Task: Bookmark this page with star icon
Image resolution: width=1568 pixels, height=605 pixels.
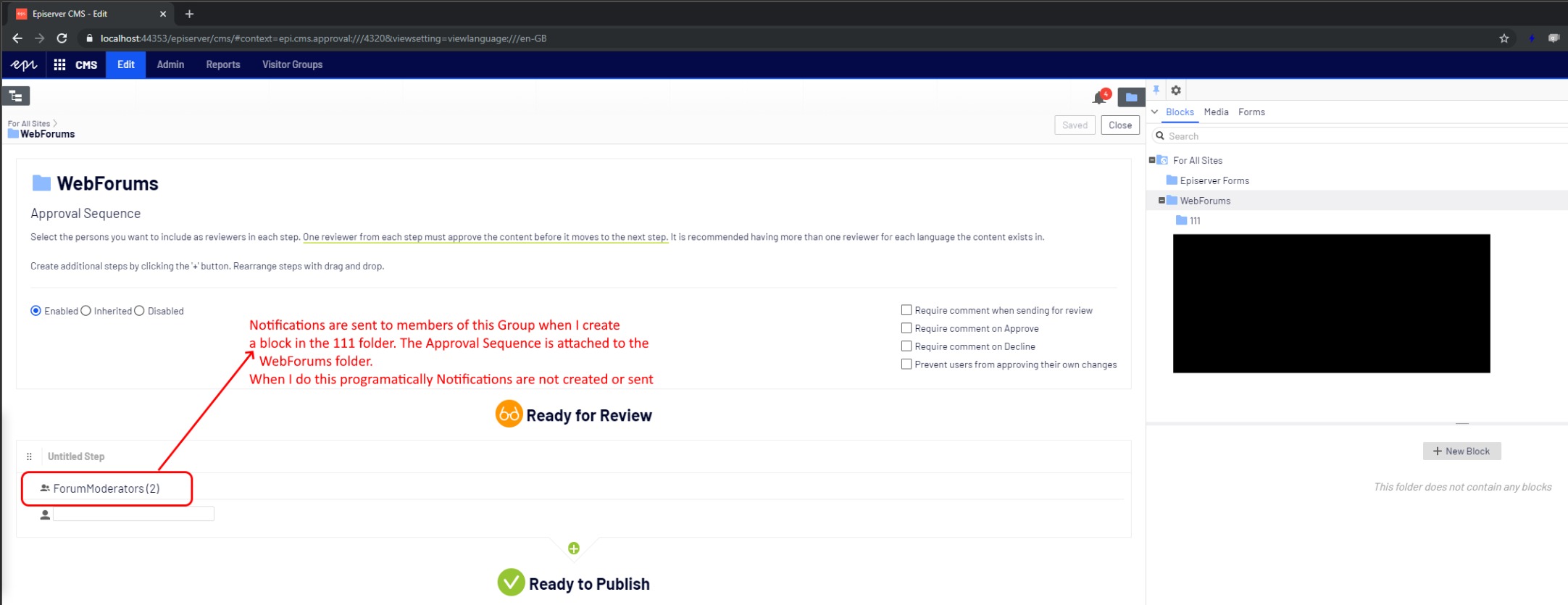Action: click(x=1504, y=38)
